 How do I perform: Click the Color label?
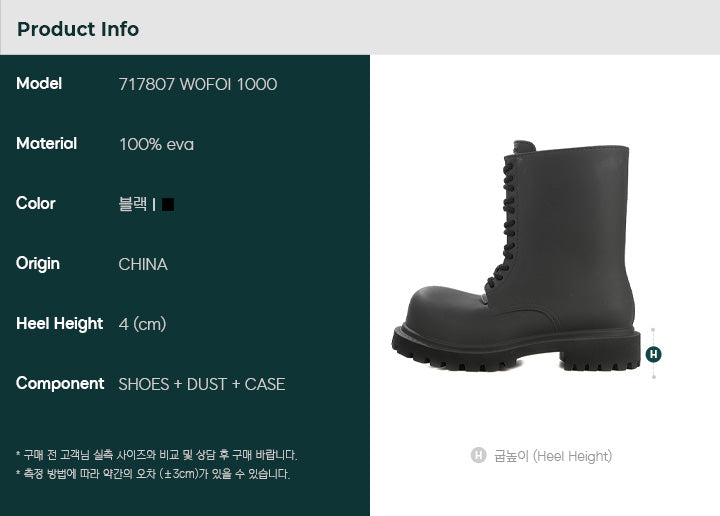(35, 203)
